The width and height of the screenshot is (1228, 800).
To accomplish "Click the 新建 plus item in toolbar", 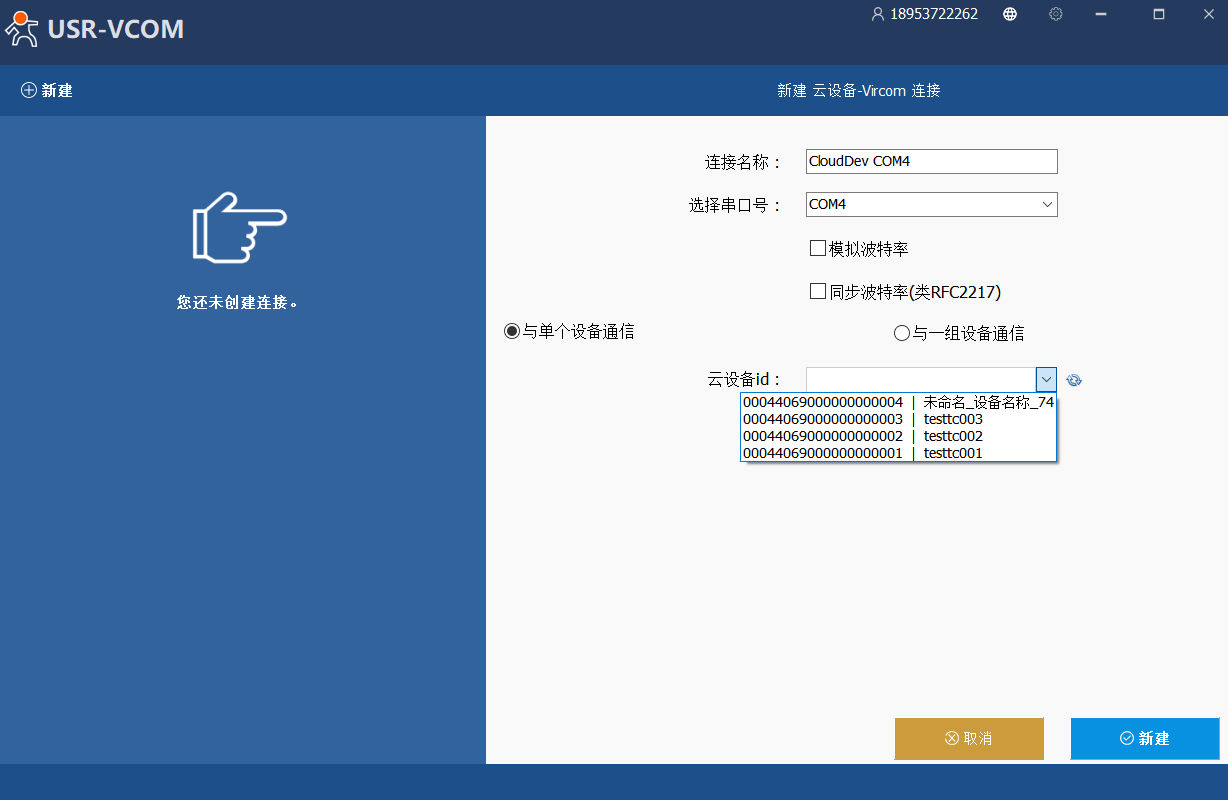I will [x=47, y=91].
